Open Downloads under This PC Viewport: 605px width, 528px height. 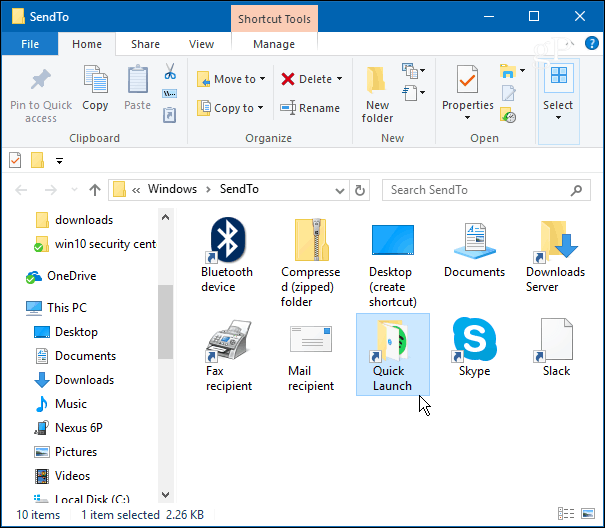74,380
